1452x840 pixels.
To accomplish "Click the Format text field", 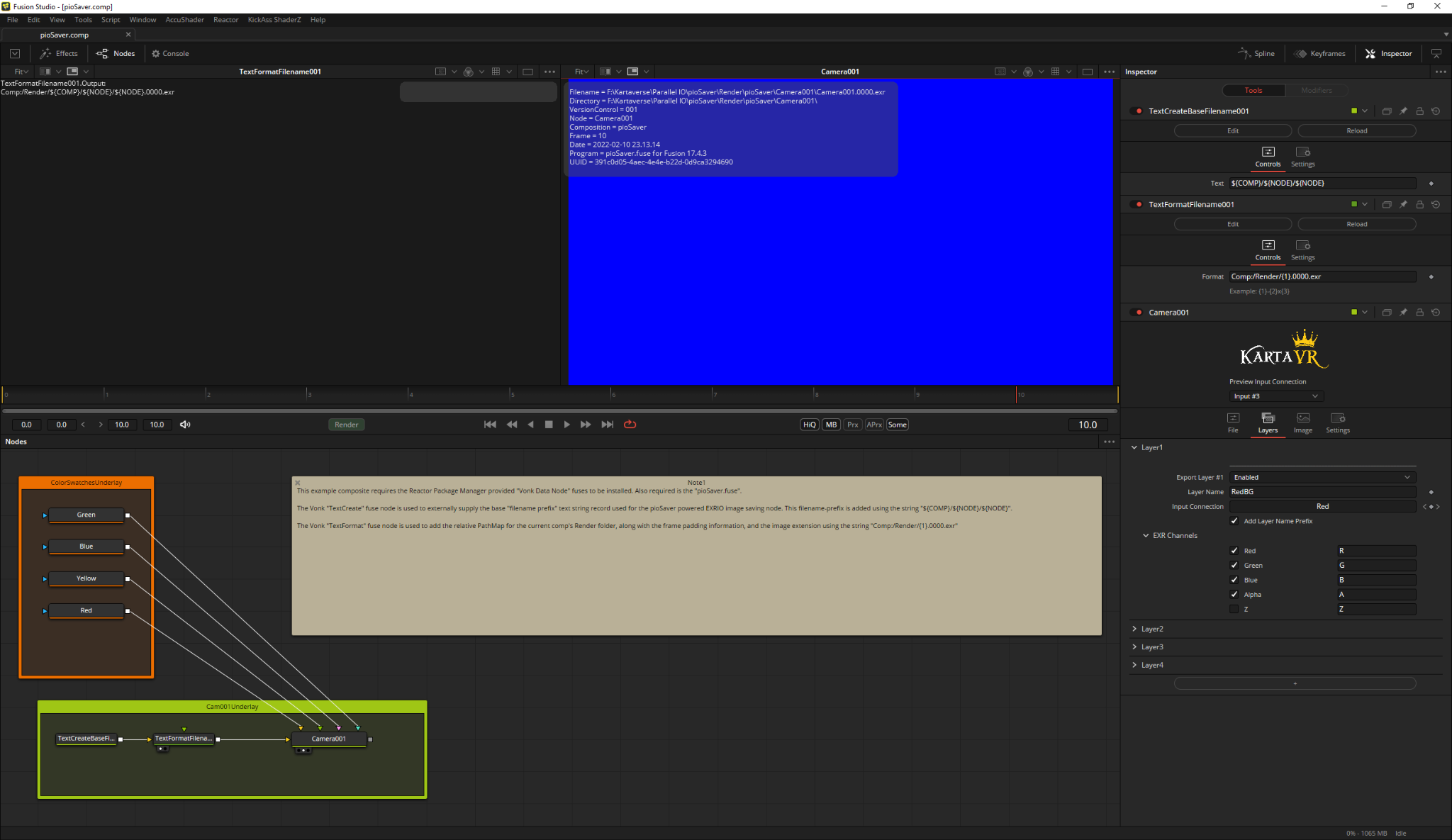I will tap(1322, 276).
